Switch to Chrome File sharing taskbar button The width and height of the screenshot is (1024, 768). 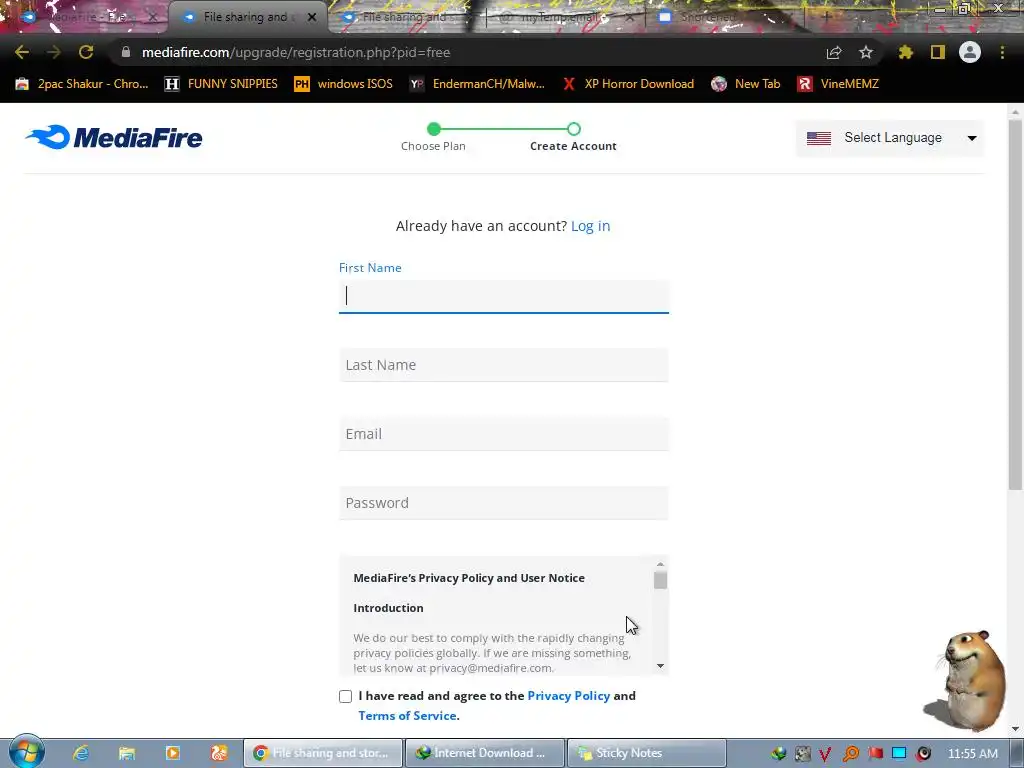pos(323,753)
